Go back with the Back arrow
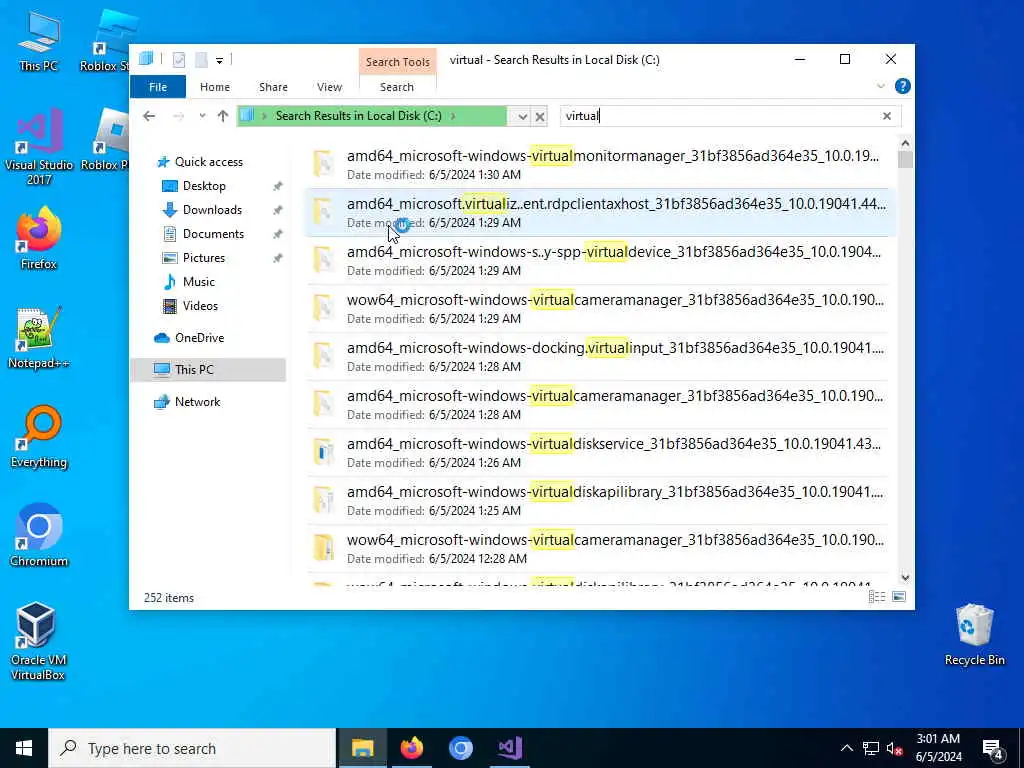Screen dimensions: 1024x768 (149, 116)
